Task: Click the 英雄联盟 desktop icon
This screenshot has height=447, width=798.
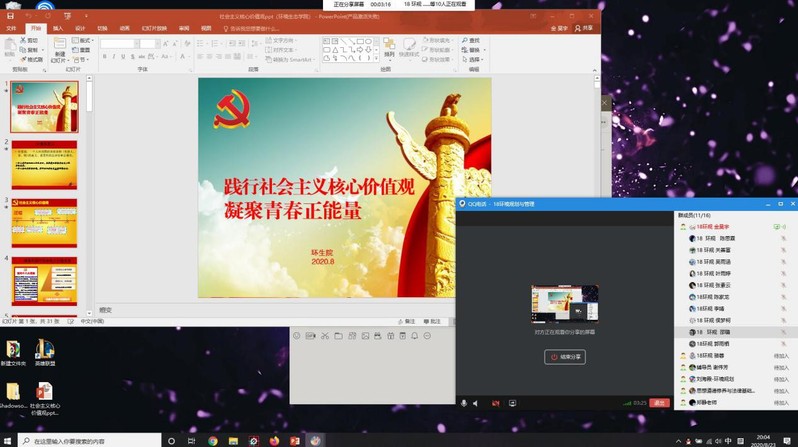Action: tap(44, 350)
